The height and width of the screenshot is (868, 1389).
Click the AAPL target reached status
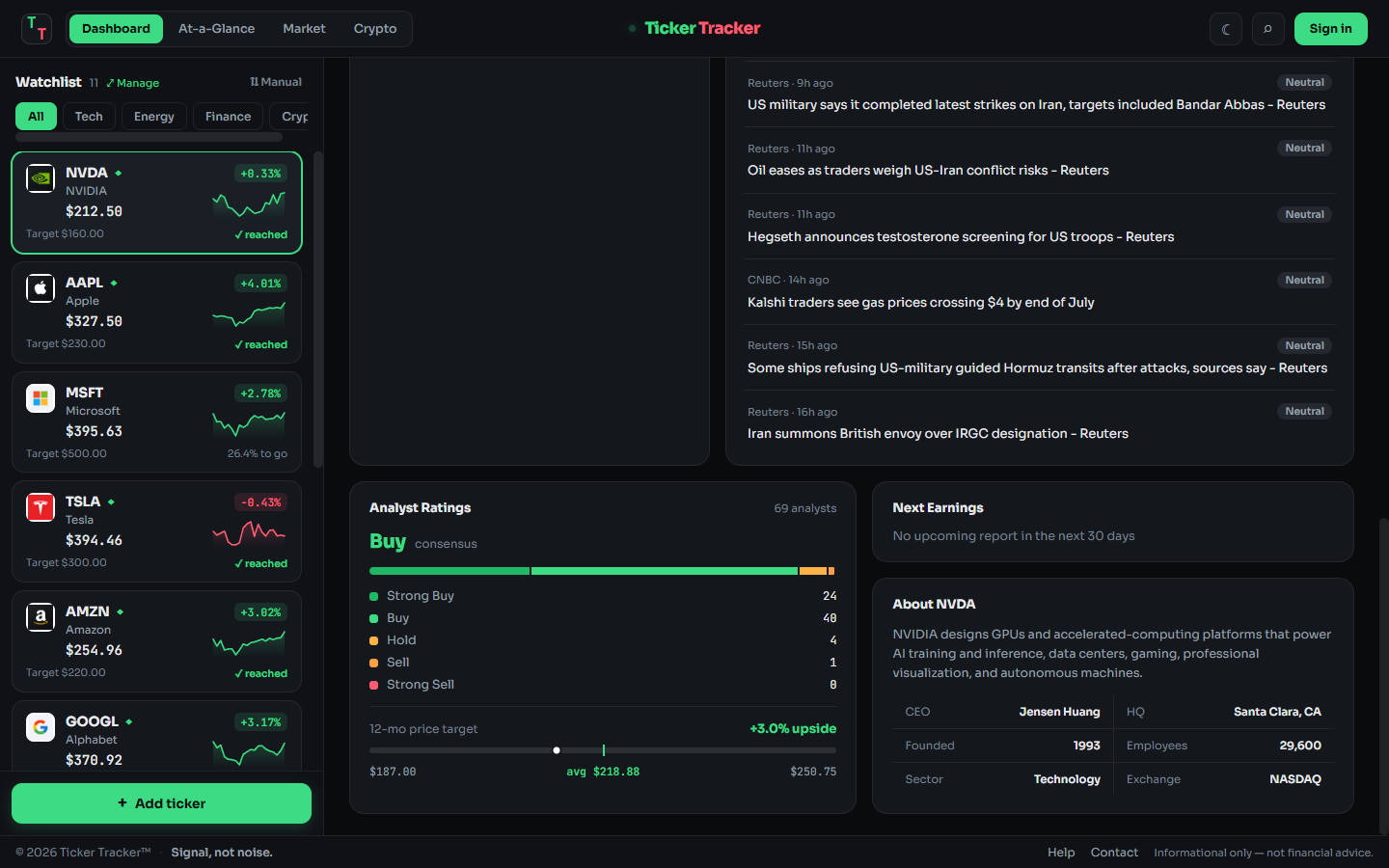click(261, 344)
